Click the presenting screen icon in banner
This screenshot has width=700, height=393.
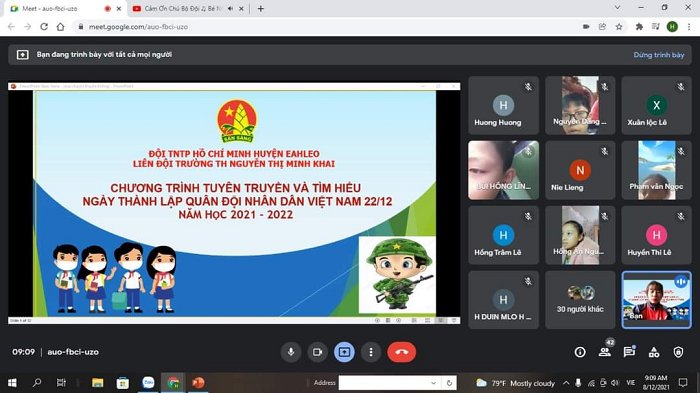coord(23,54)
